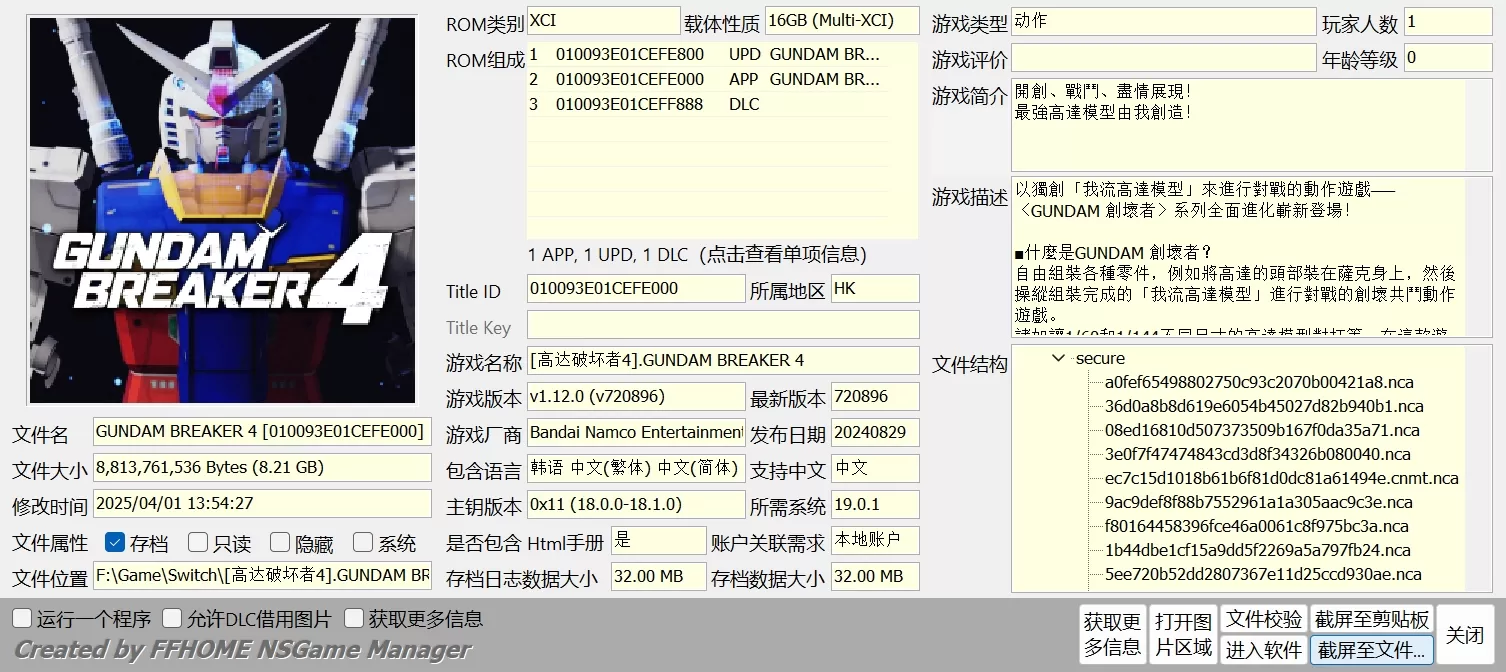Image resolution: width=1506 pixels, height=672 pixels.
Task: Click the Gundam Breaker 4 cover image
Action: [x=222, y=210]
